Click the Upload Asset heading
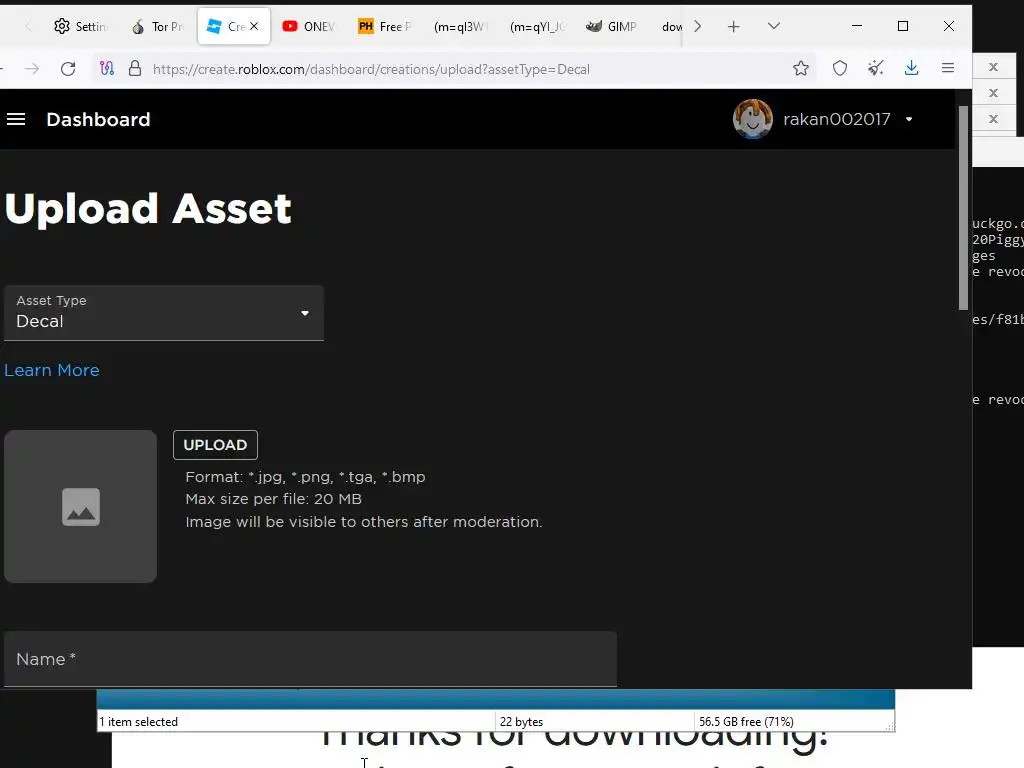1024x768 pixels. (148, 209)
